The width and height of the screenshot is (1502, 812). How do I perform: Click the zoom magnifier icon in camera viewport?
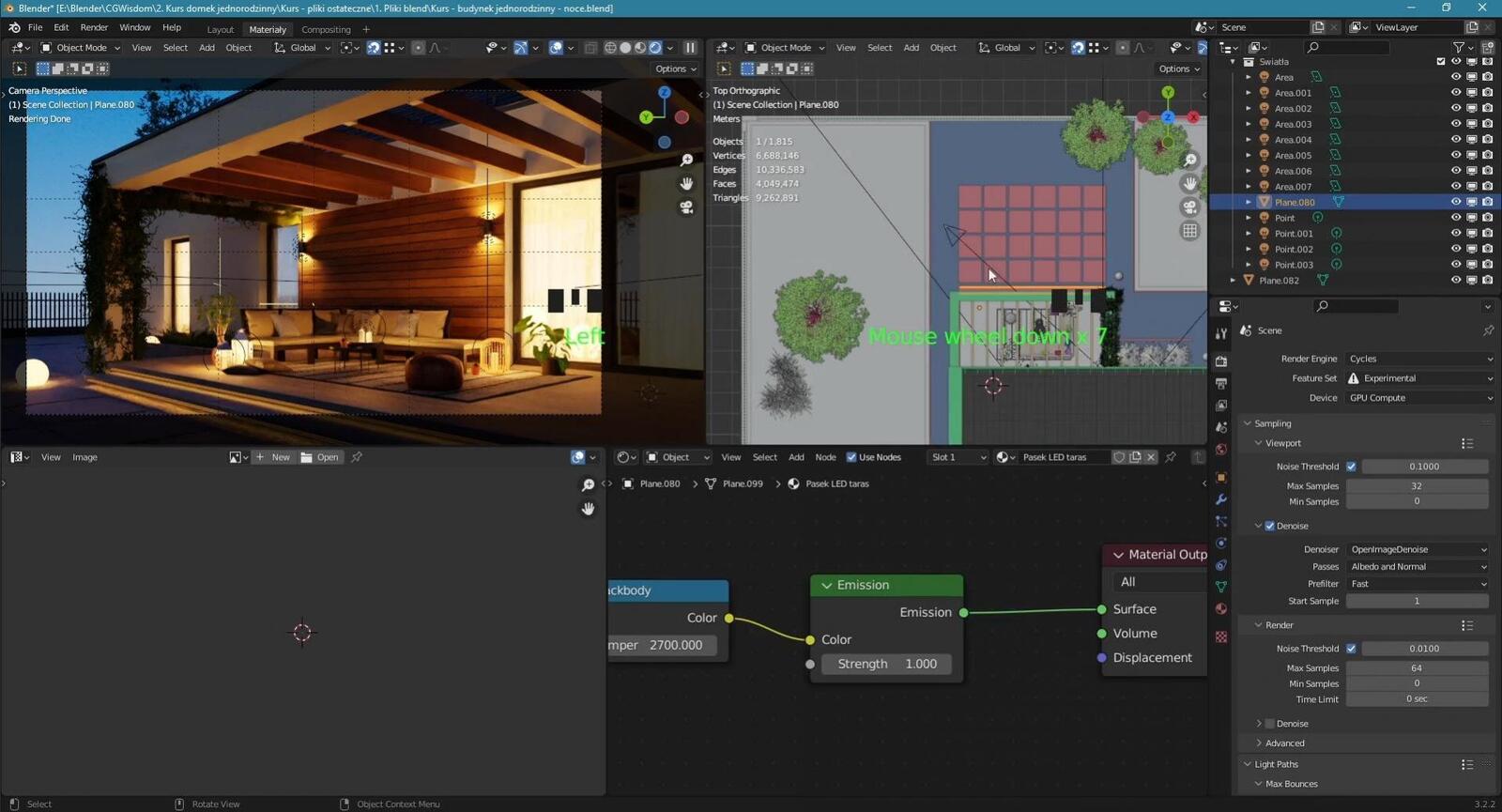point(686,161)
